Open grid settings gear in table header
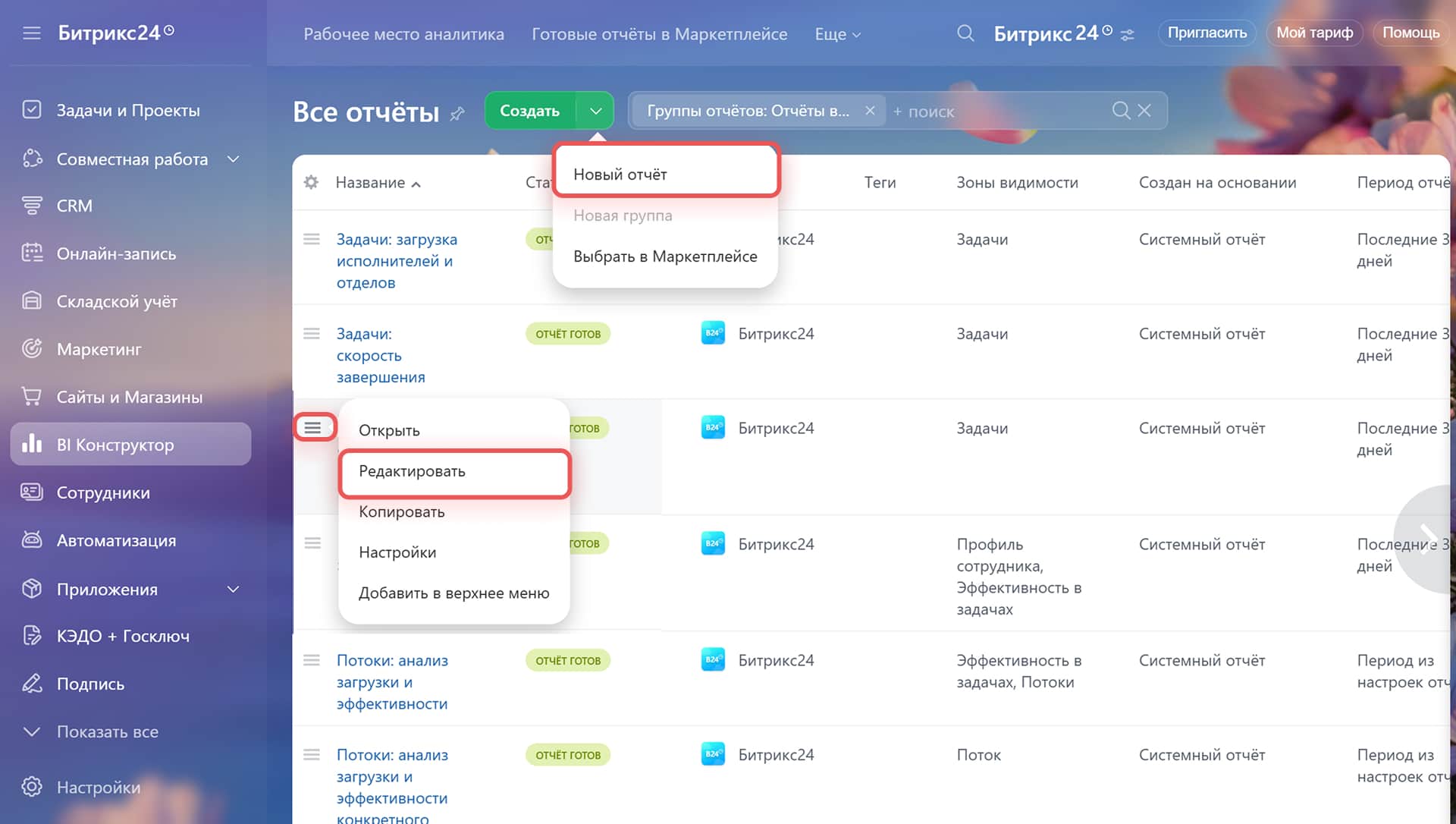The height and width of the screenshot is (824, 1456). click(311, 182)
